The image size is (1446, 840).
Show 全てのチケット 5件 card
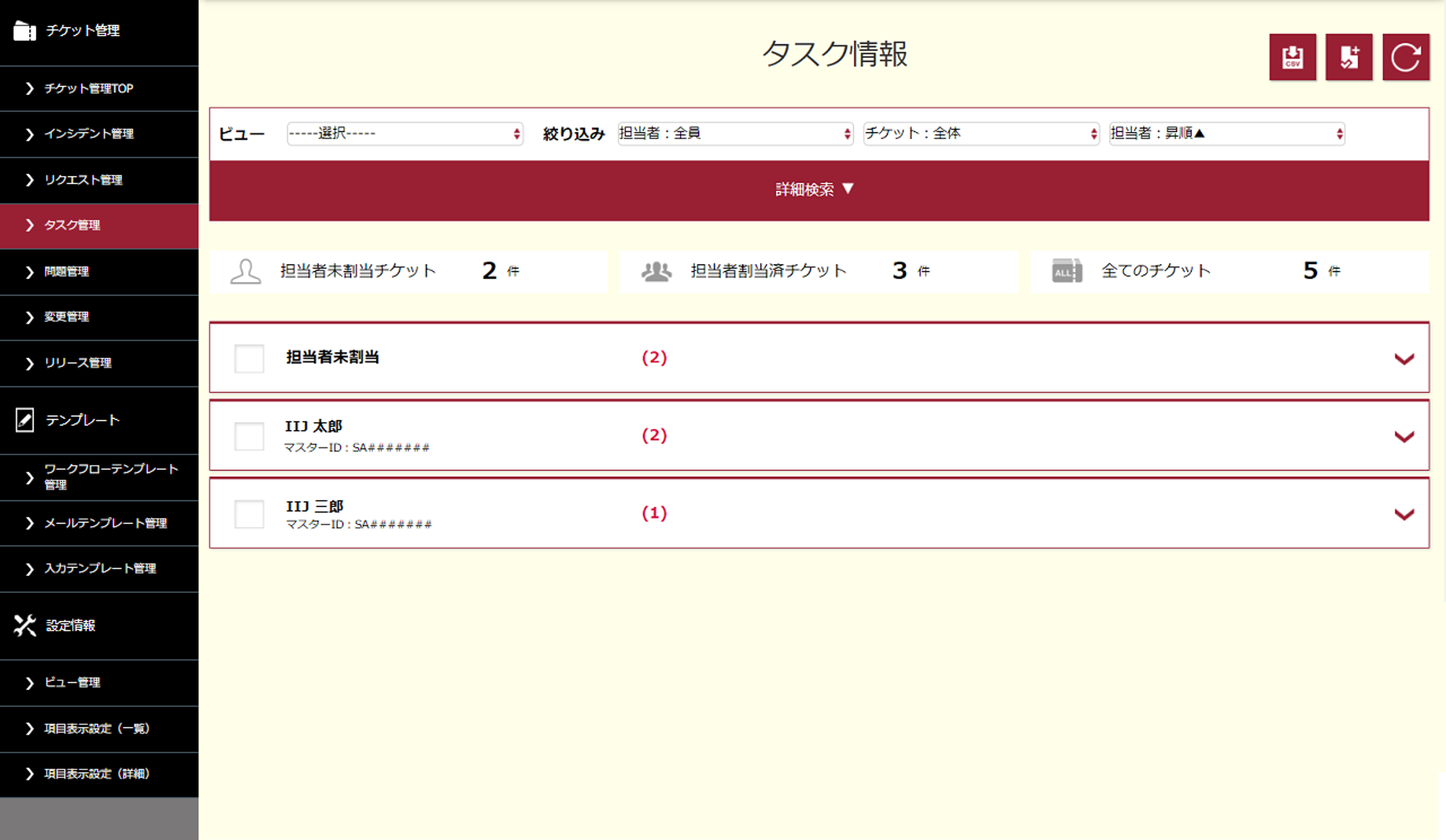pos(1230,271)
